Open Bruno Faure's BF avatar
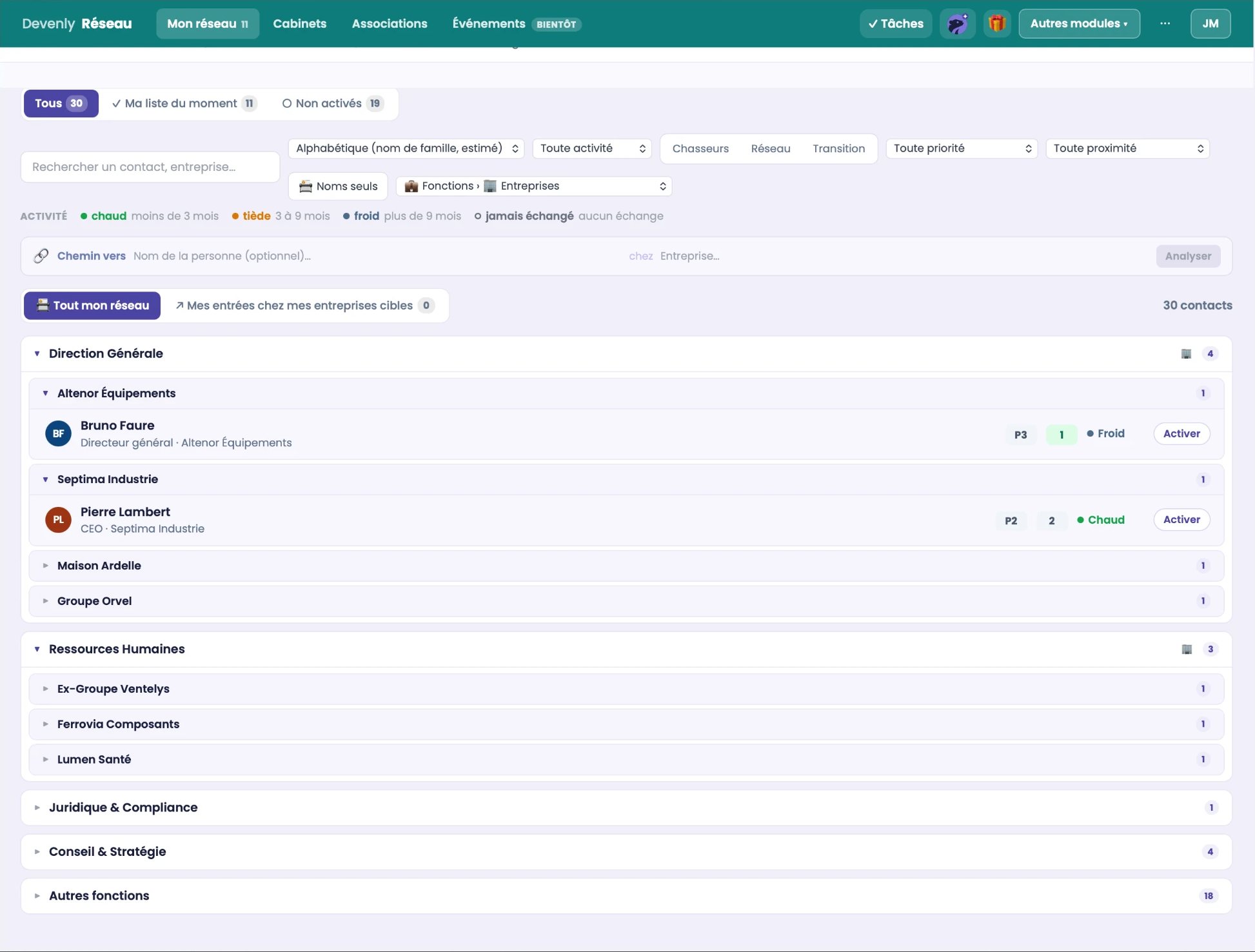This screenshot has width=1255, height=952. click(58, 433)
